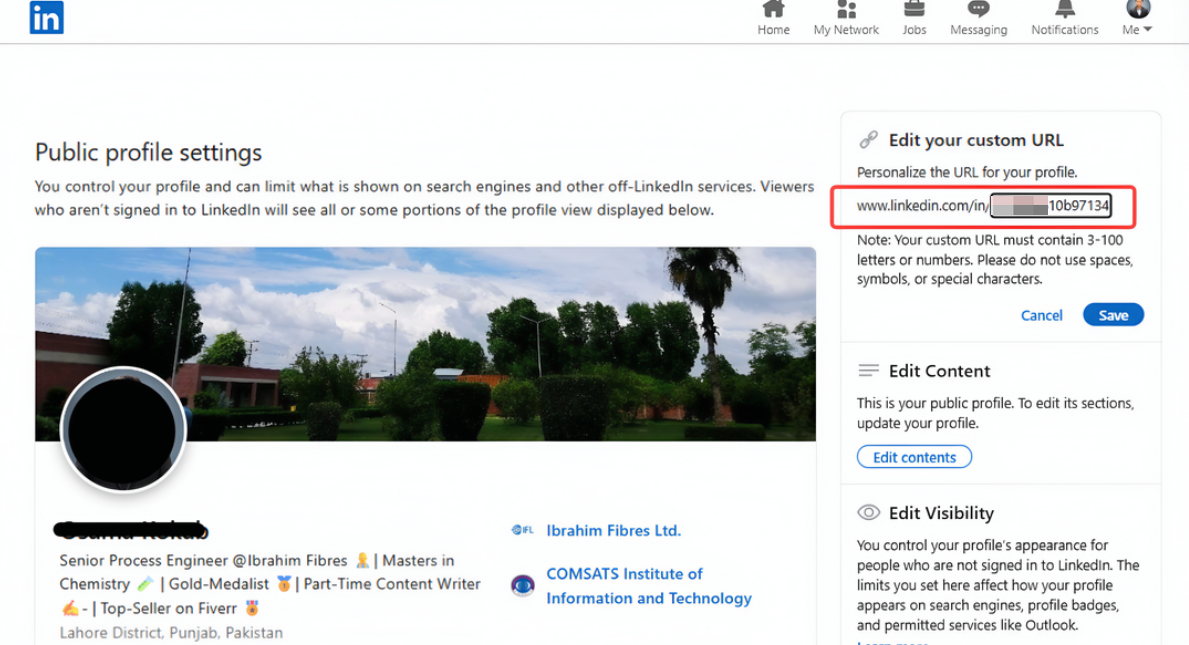Click the Edit Content lines icon
The image size is (1189, 645).
tap(868, 371)
